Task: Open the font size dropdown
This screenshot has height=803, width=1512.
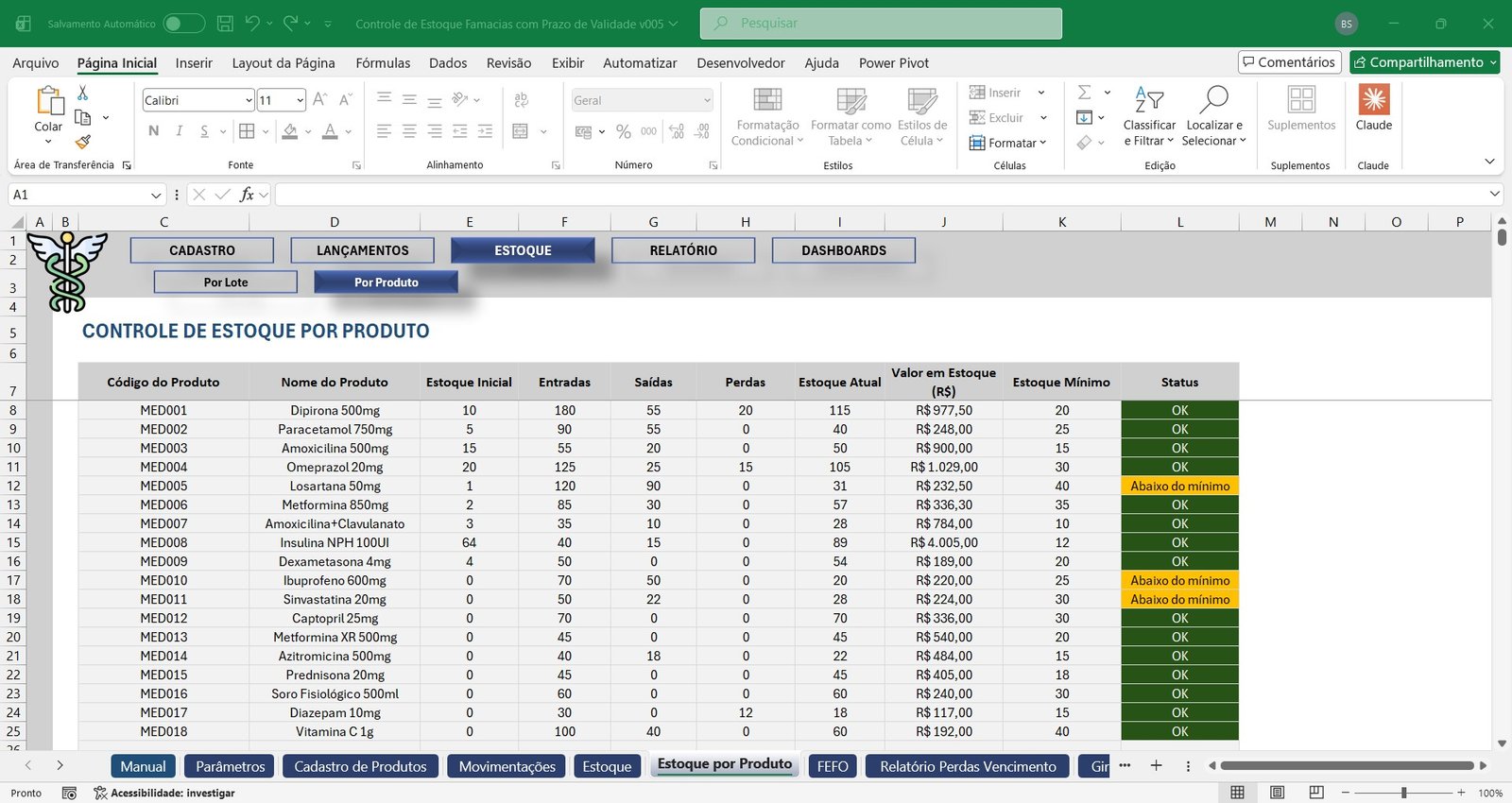Action: [300, 100]
